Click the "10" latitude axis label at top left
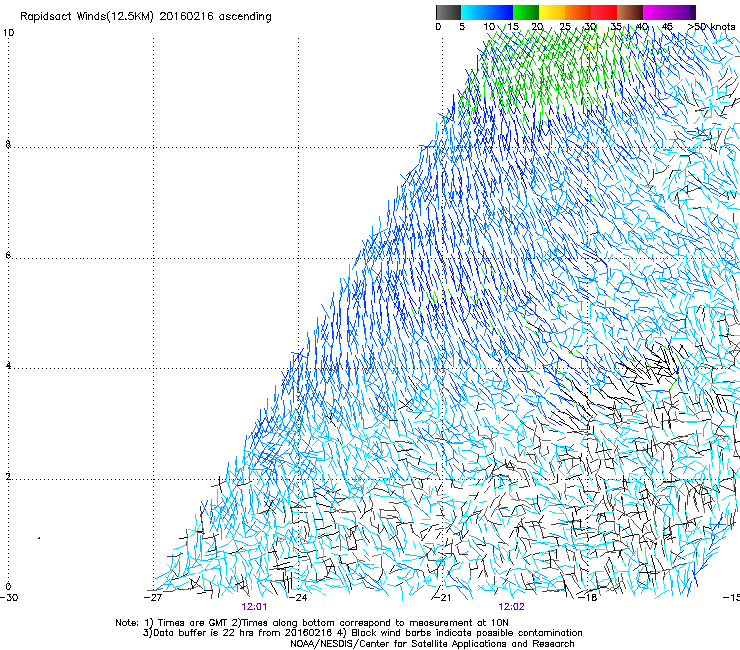Screen dimensions: 740x650 pos(9,33)
